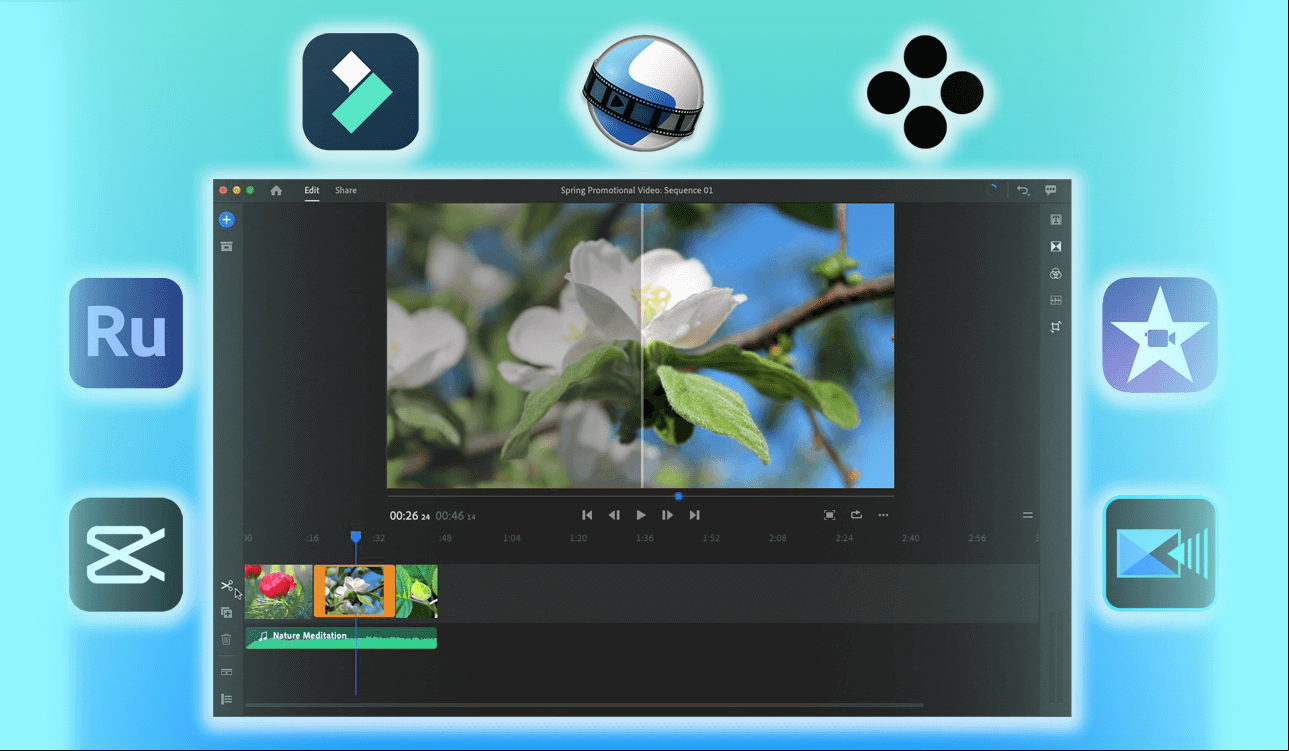Click the undo arrow icon
Viewport: 1289px width, 751px height.
1023,190
